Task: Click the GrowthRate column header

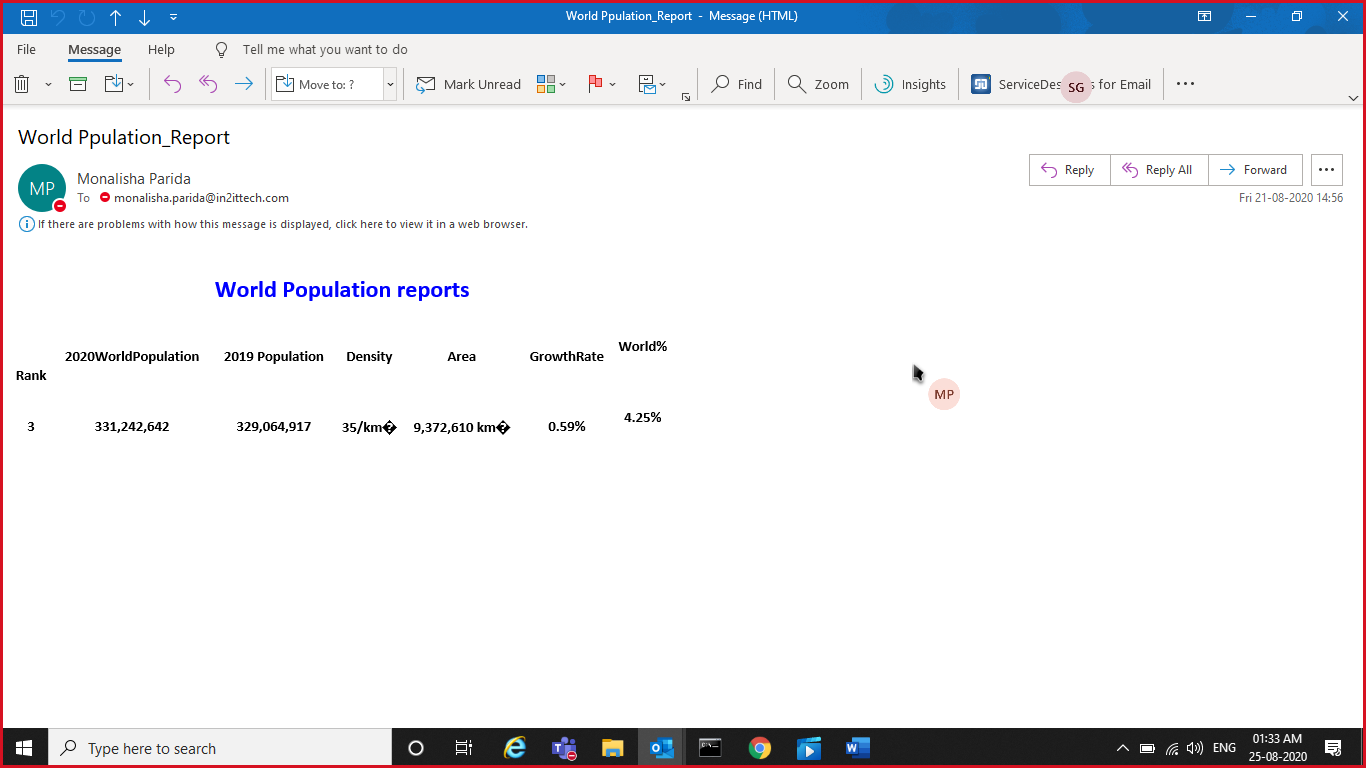Action: point(567,356)
